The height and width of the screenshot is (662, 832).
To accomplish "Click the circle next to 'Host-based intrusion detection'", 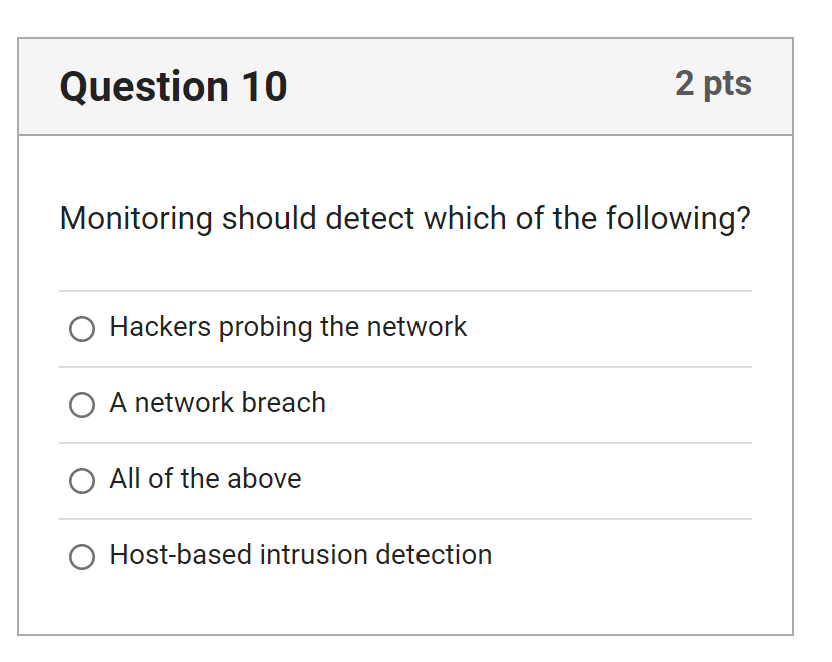I will (82, 557).
